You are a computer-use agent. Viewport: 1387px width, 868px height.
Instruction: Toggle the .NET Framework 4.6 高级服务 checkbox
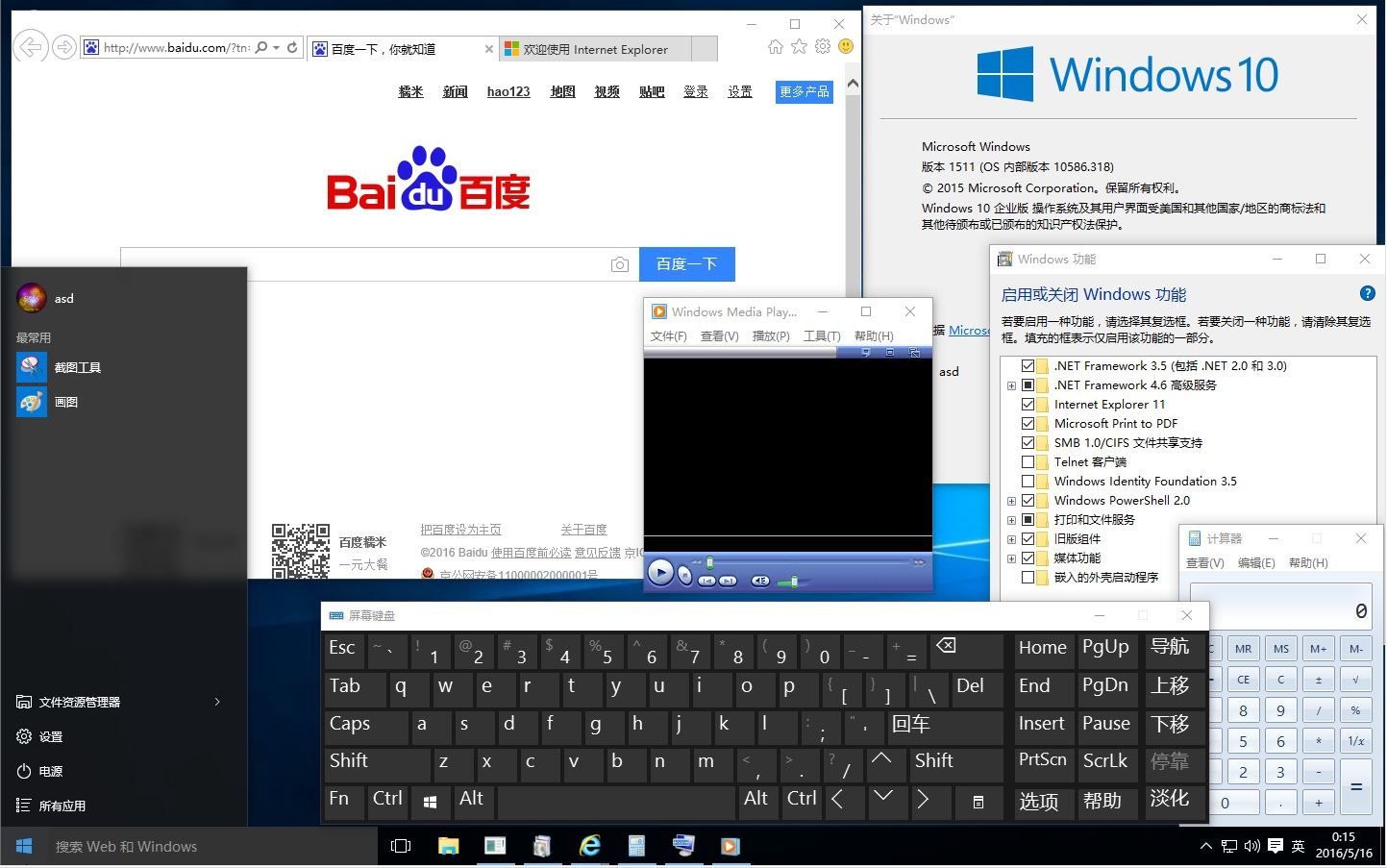pos(1028,385)
